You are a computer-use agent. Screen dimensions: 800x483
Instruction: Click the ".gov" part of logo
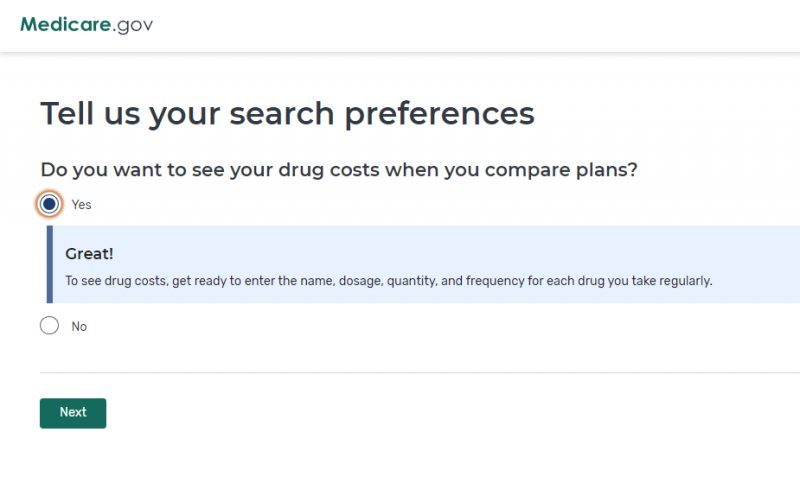pyautogui.click(x=133, y=26)
